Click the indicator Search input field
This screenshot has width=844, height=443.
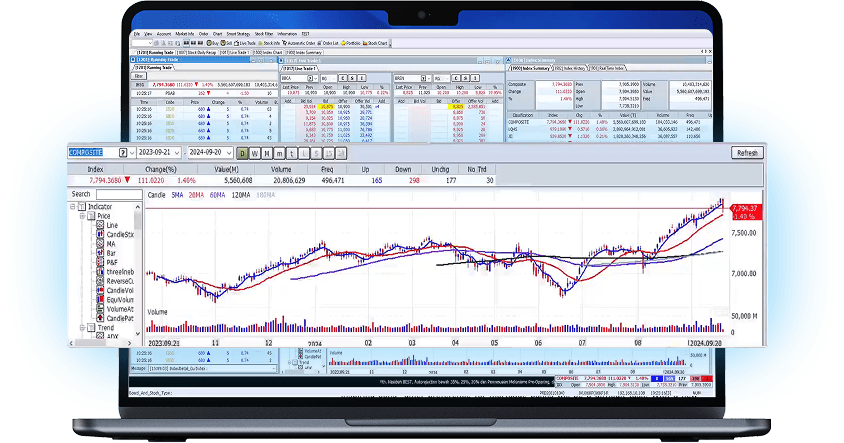coord(118,195)
